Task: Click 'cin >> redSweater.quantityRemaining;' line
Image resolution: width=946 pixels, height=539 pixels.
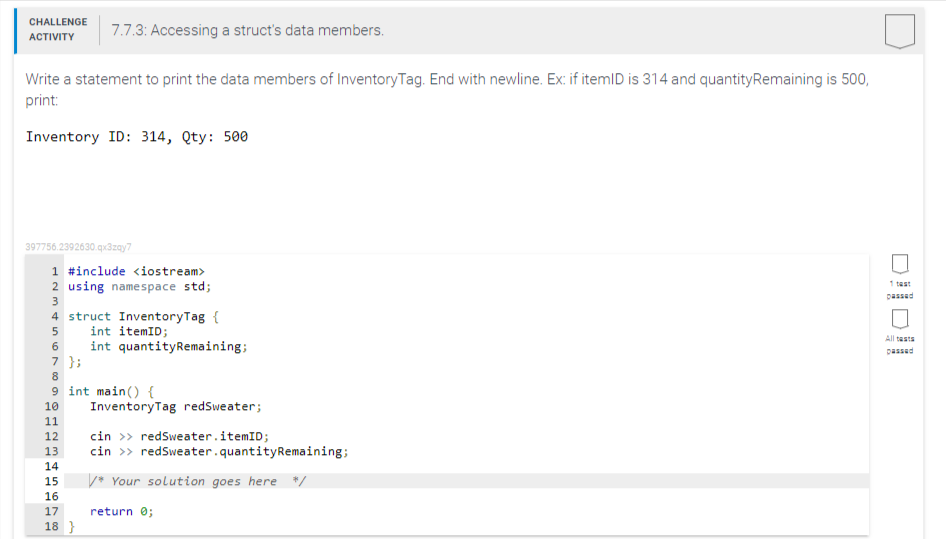Action: click(x=219, y=451)
